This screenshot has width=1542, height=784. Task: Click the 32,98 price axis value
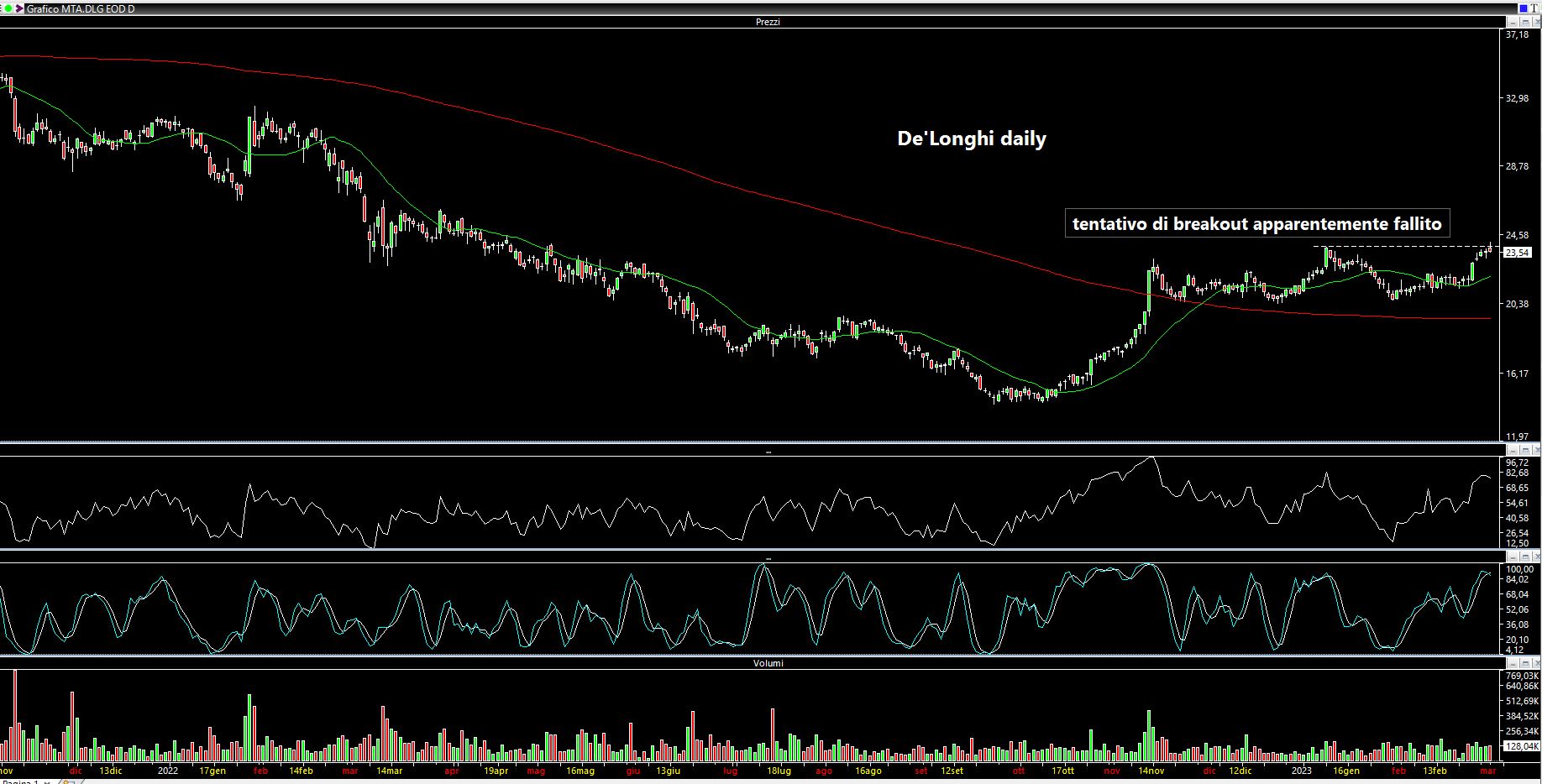coord(1517,98)
